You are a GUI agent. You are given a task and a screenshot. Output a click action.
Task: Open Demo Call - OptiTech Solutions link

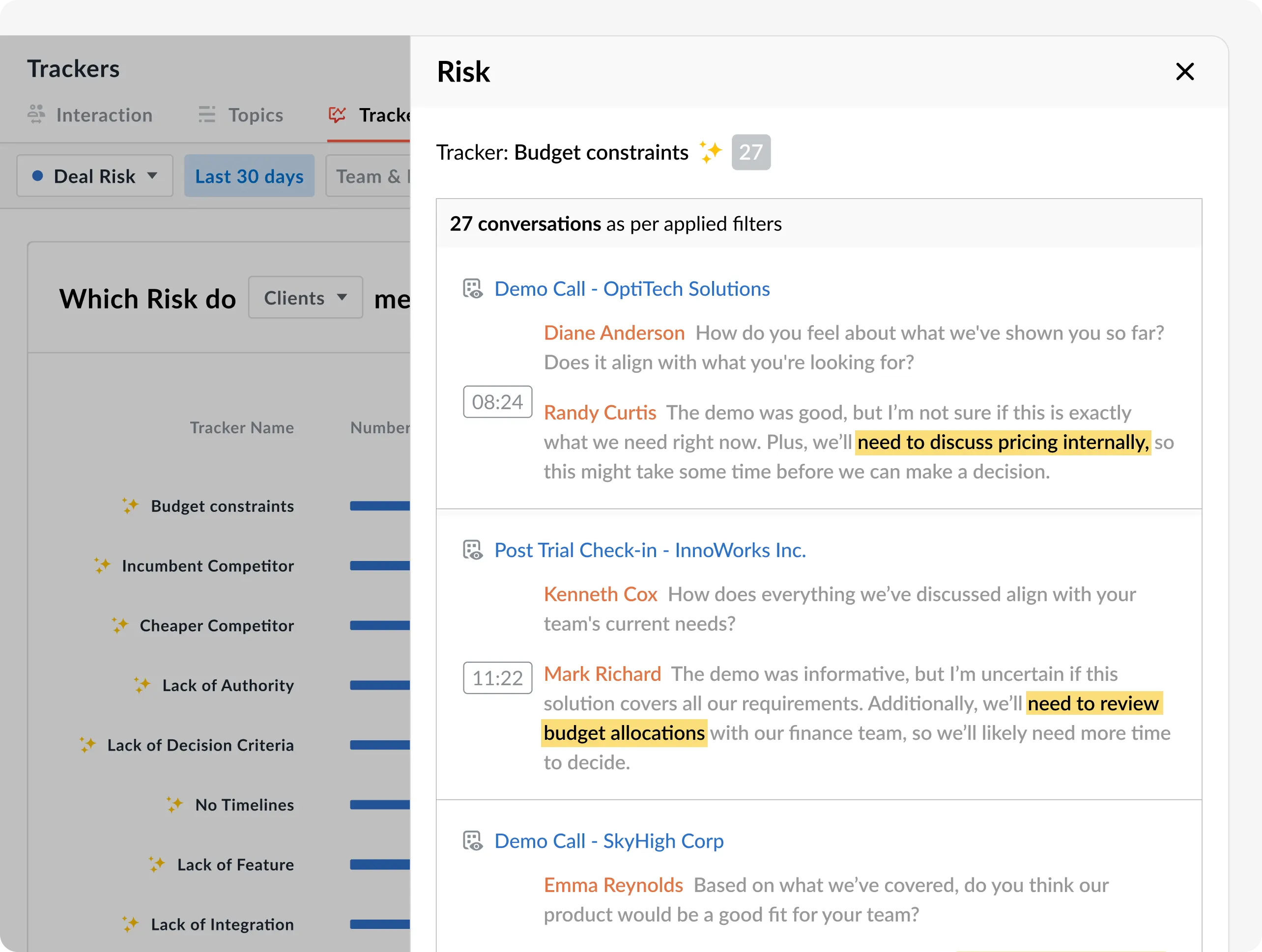pos(631,289)
